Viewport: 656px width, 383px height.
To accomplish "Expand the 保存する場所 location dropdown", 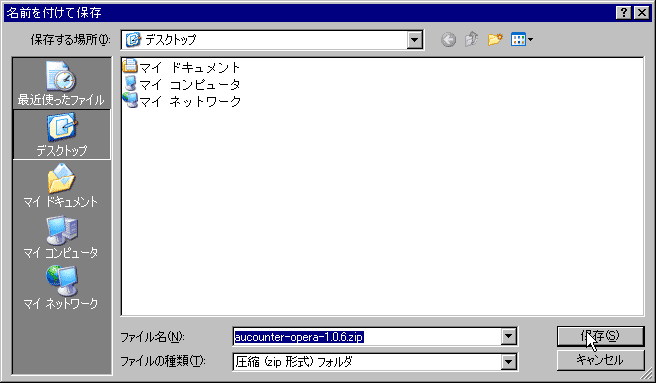I will [x=414, y=40].
